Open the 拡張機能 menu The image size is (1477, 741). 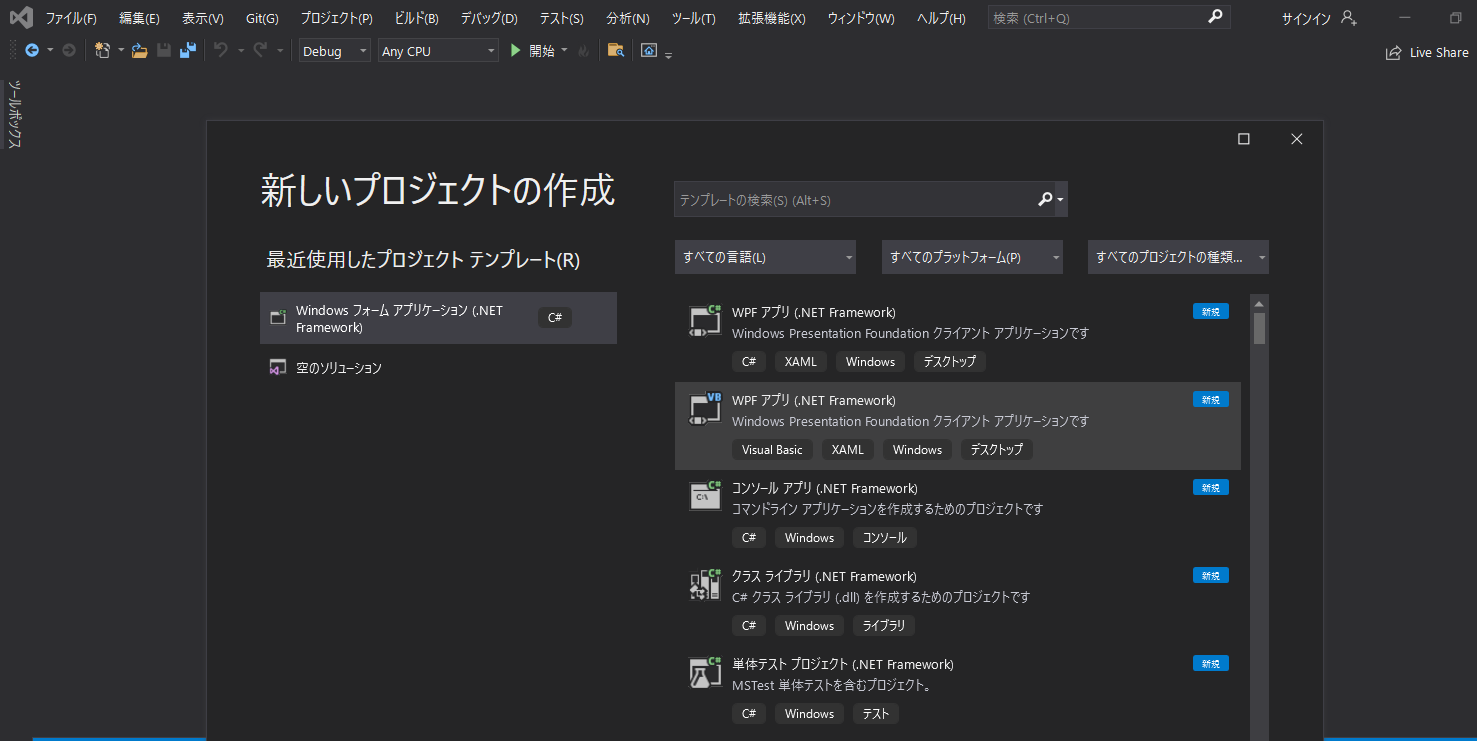(771, 18)
